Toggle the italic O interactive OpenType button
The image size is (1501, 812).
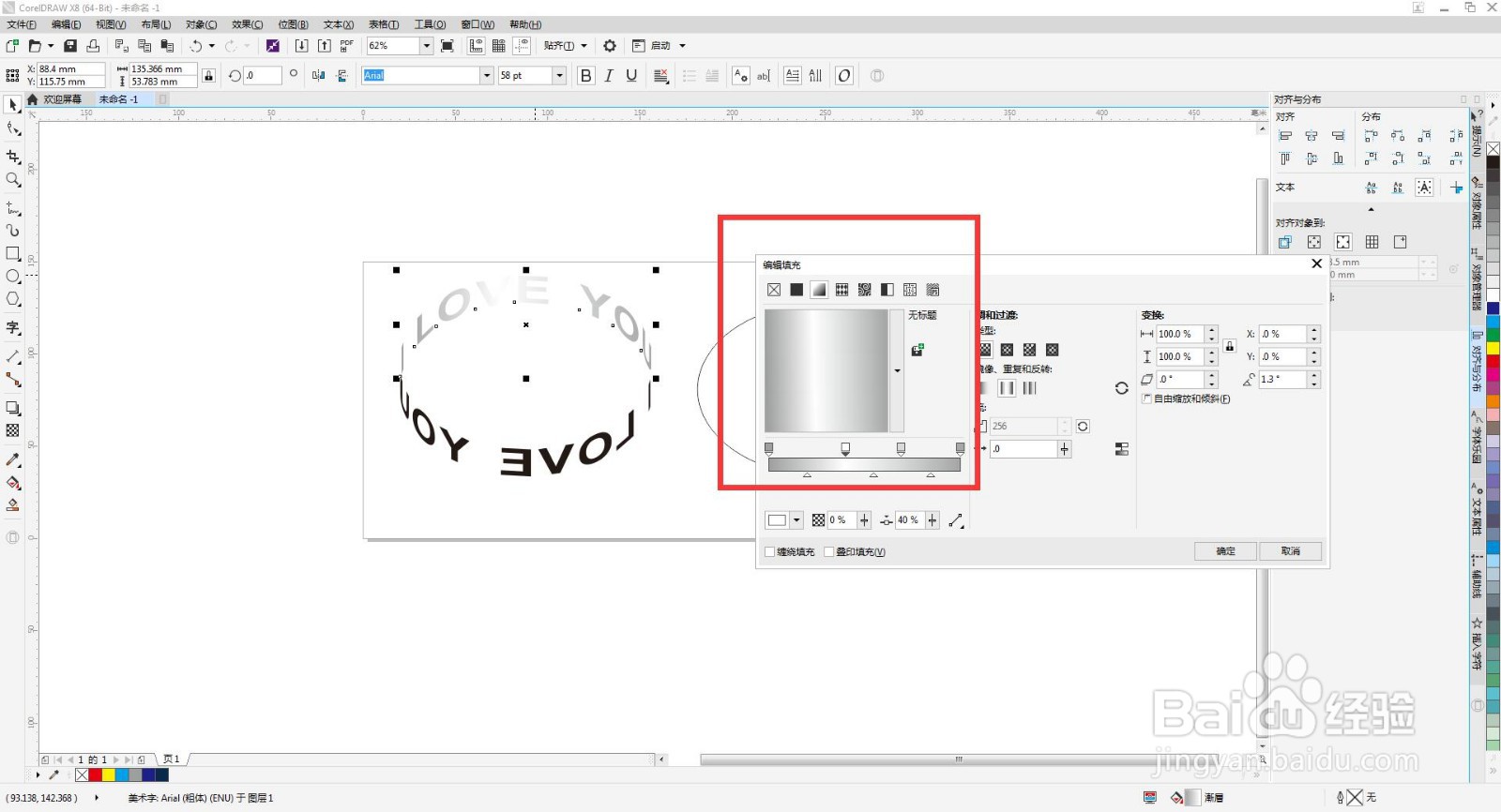coord(844,76)
